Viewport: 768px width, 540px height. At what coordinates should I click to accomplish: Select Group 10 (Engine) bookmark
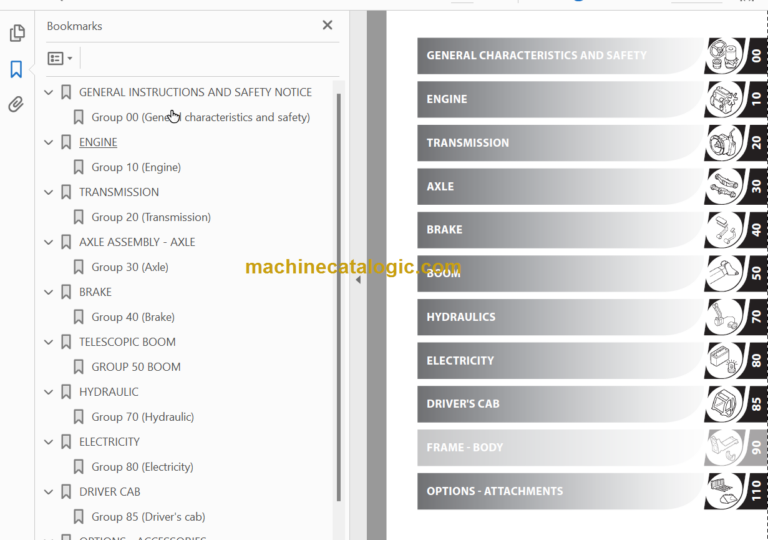(136, 167)
